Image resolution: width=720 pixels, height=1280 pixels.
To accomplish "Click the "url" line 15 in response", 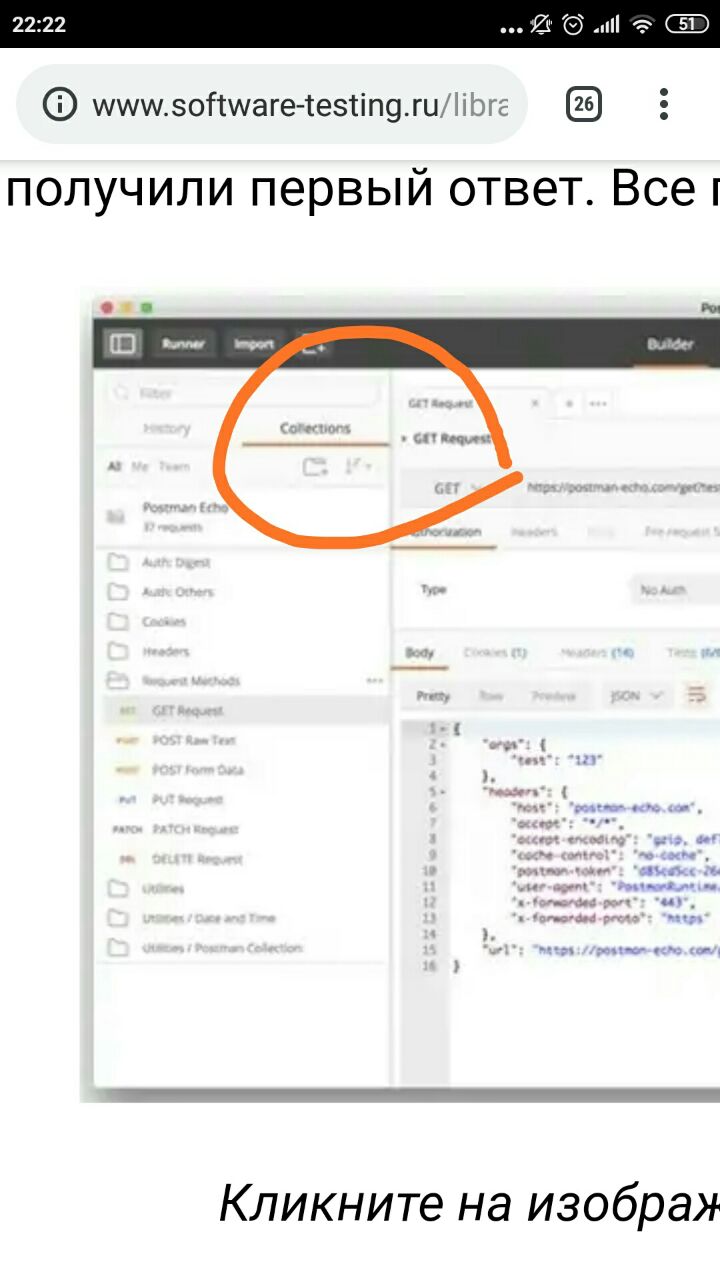I will tap(600, 951).
